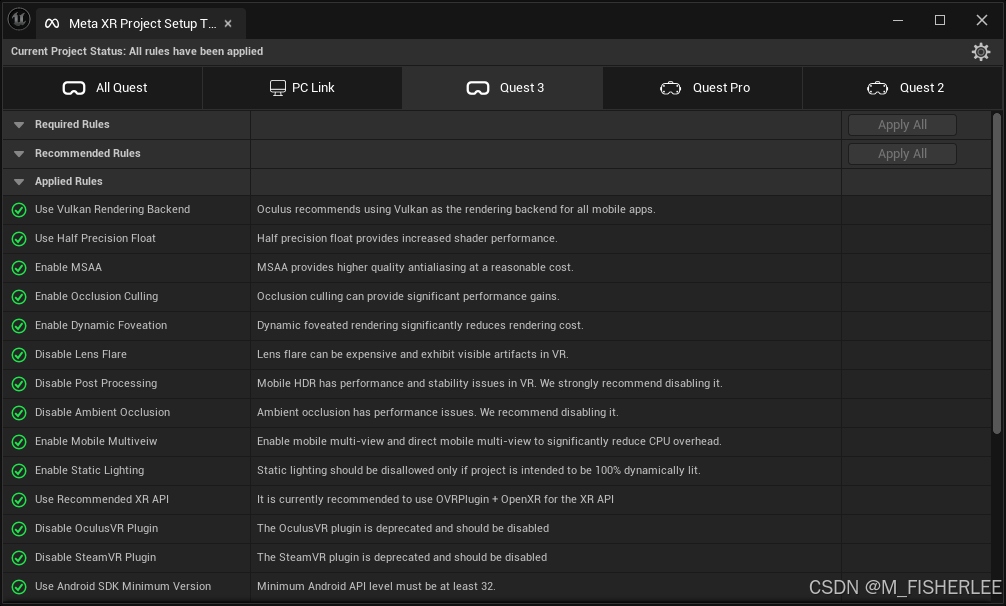This screenshot has height=606, width=1006.
Task: Switch to the PC Link tab
Action: coord(302,88)
